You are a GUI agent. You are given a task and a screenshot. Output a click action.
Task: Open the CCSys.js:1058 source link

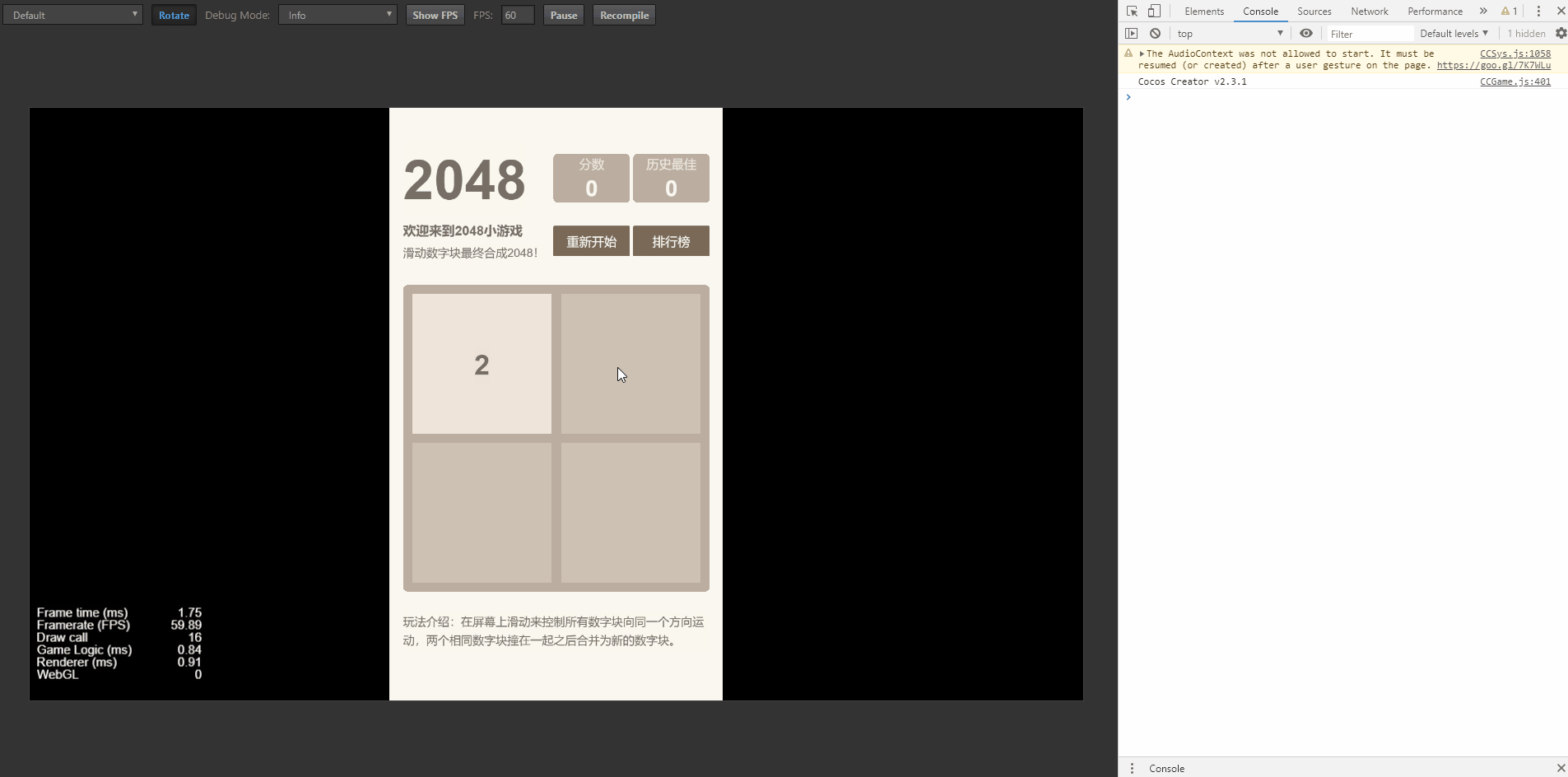click(1515, 54)
